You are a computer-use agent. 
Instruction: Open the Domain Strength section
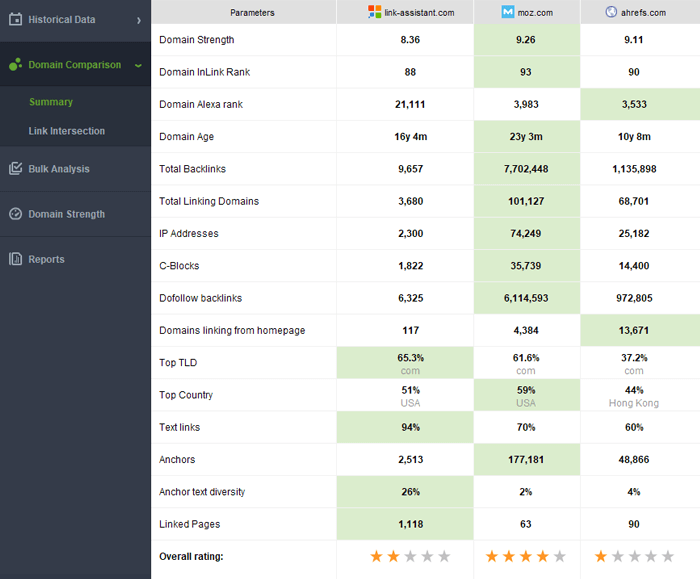75,214
